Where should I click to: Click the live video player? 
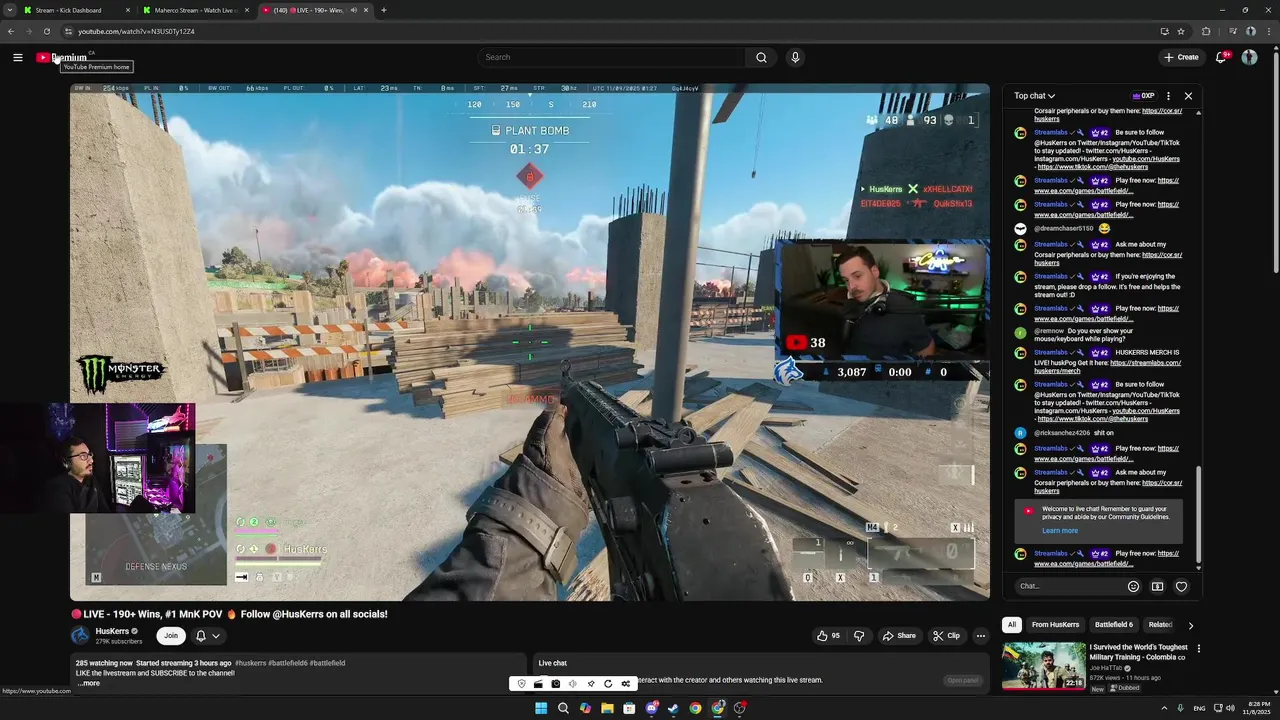point(530,342)
